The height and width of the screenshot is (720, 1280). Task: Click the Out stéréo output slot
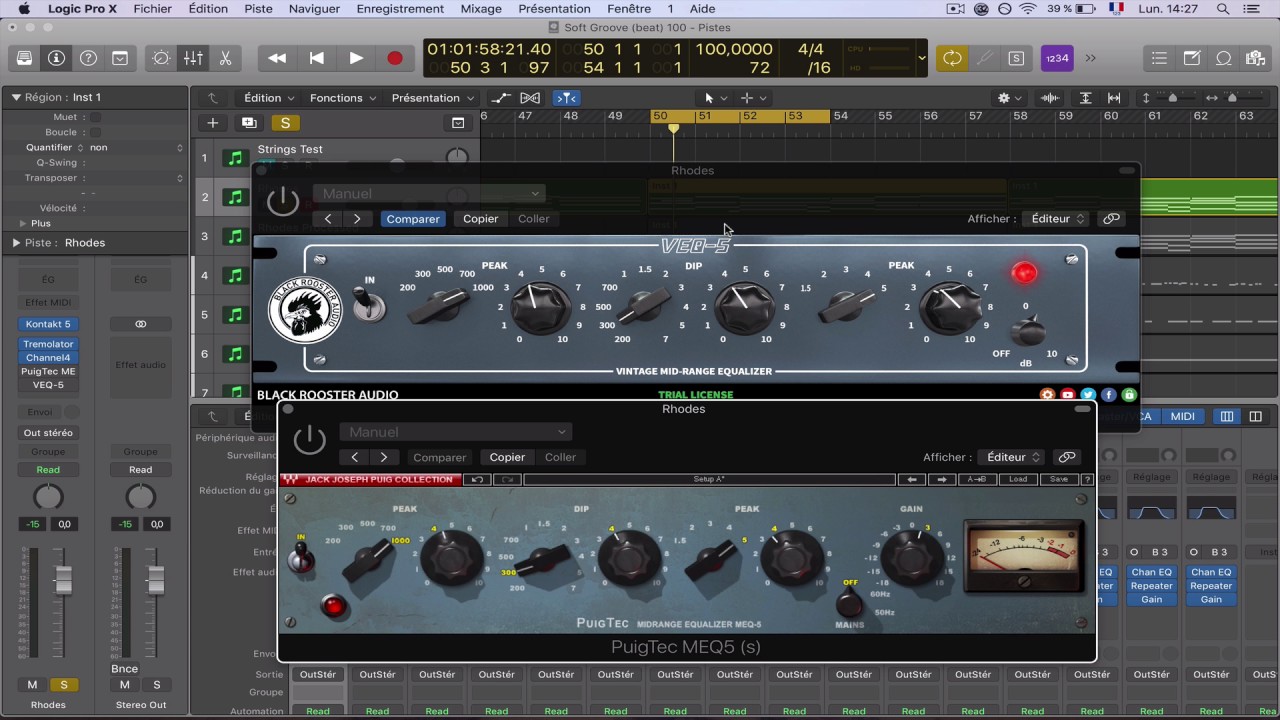coord(48,433)
